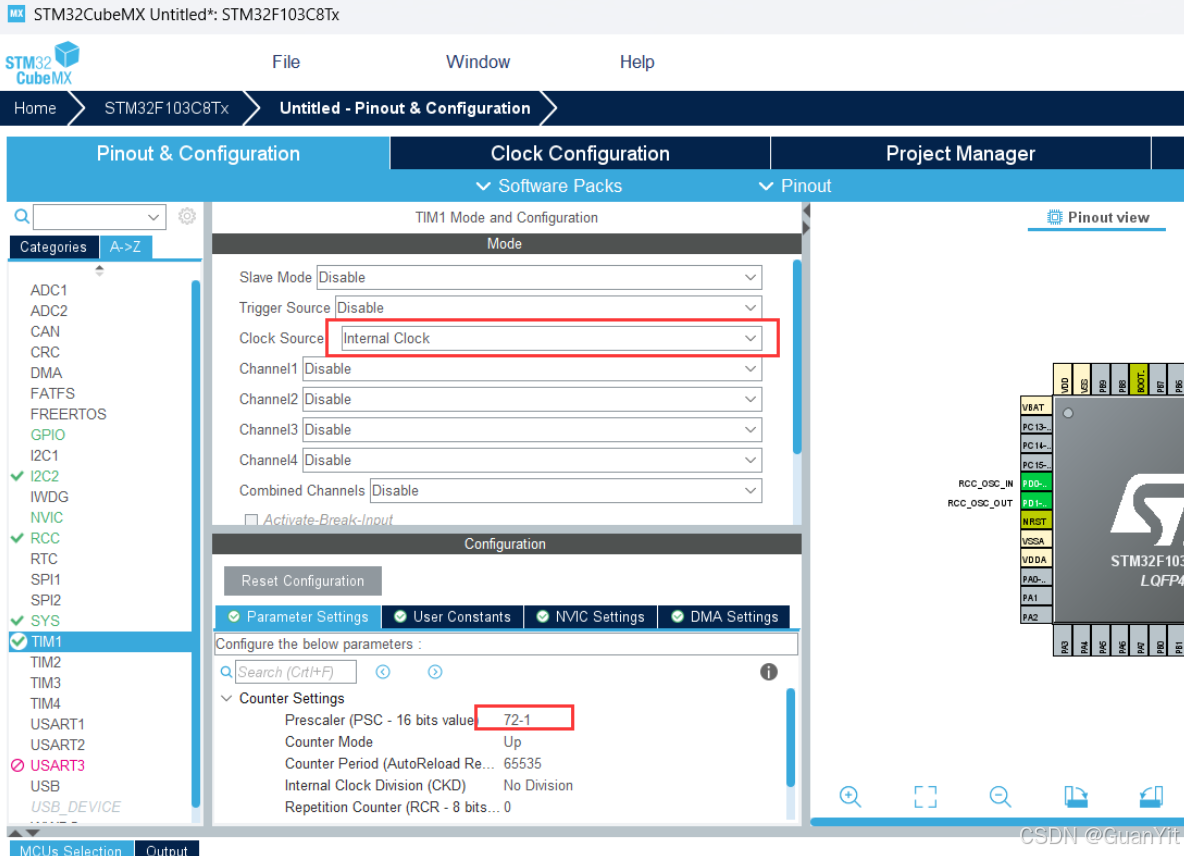Click the VDDA pin on chip
Viewport: 1184px width, 856px height.
pyautogui.click(x=1035, y=559)
